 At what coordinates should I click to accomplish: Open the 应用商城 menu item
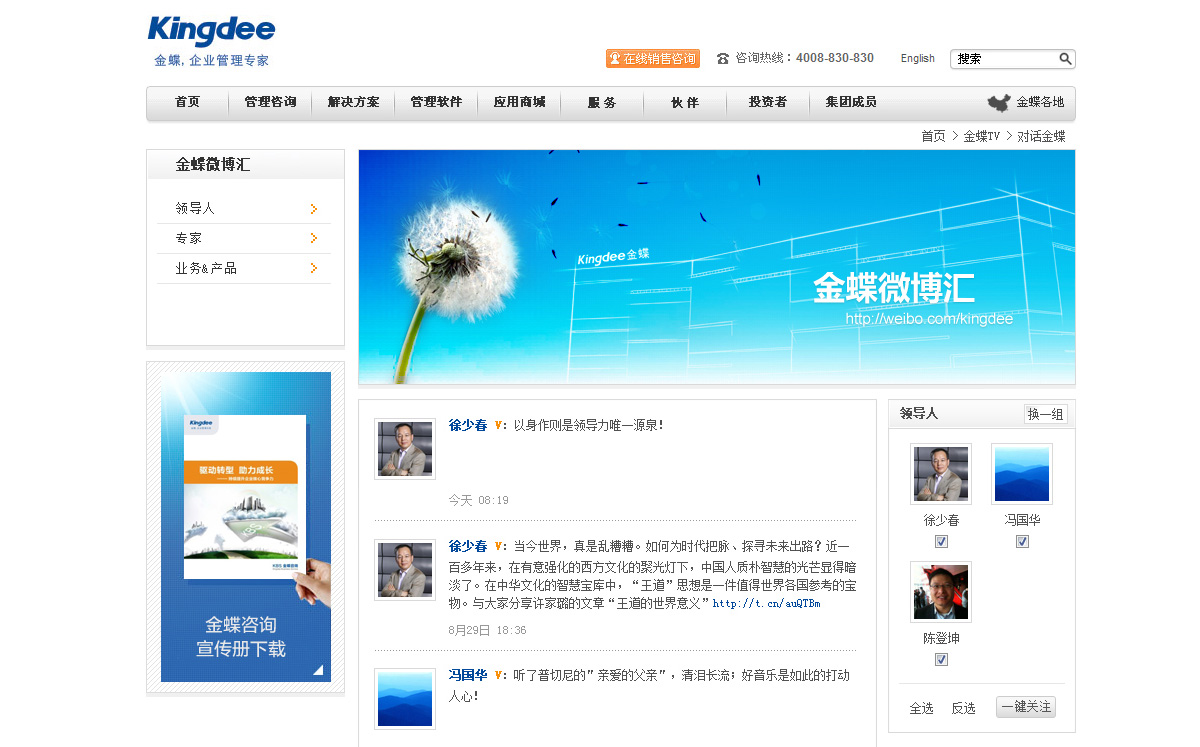coord(519,102)
